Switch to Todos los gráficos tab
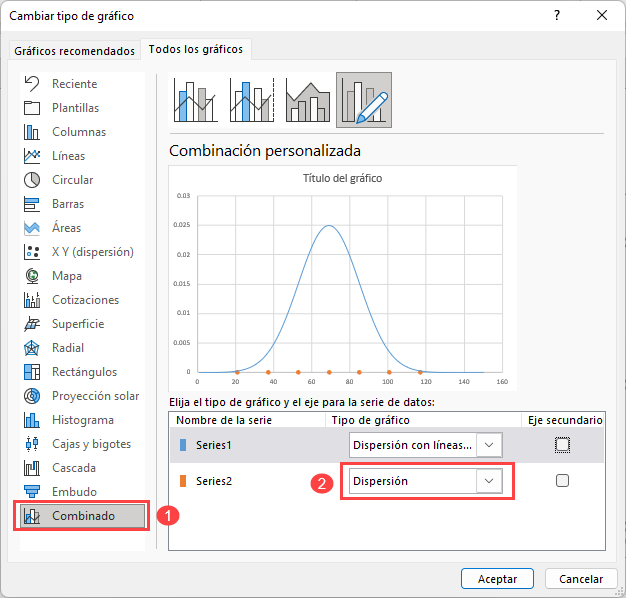 coord(196,49)
